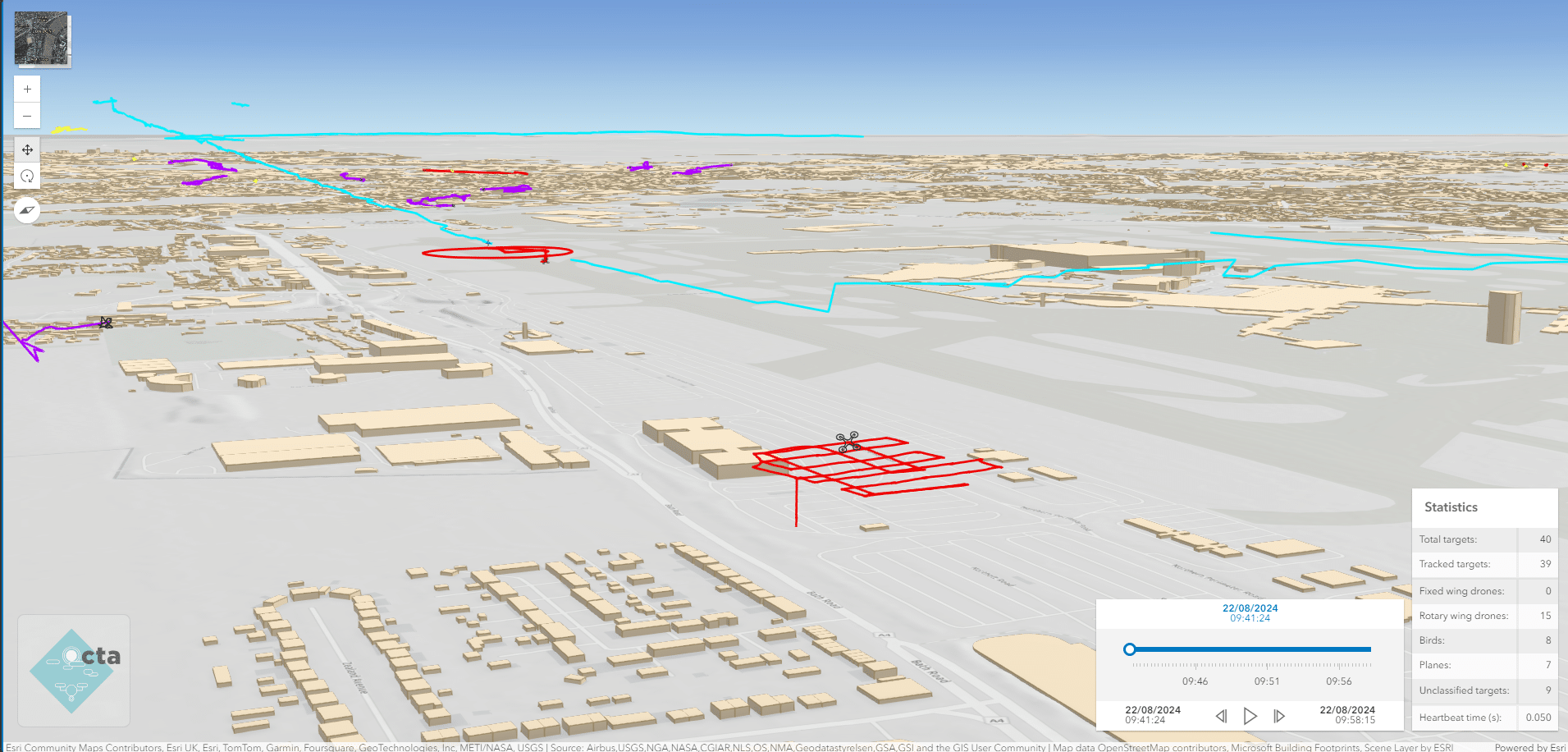Step to the previous time frame

[1221, 716]
